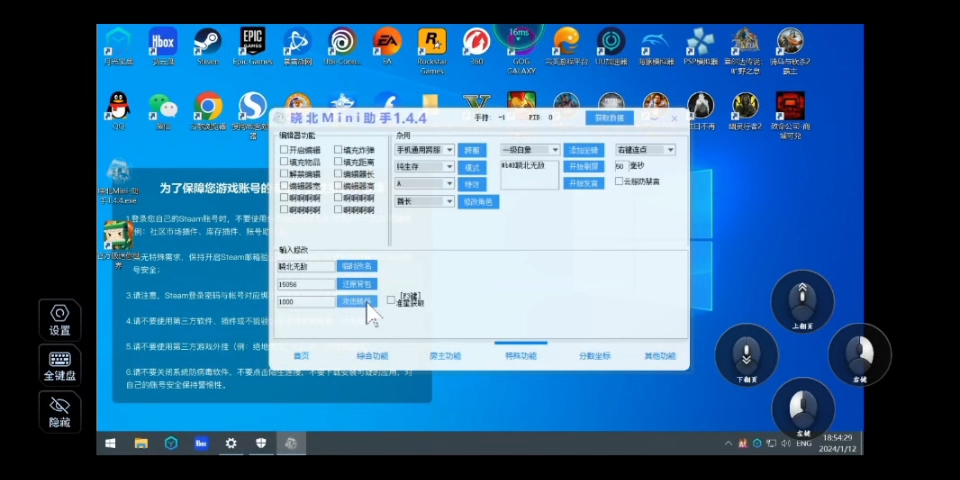Enable the 编辑器高 checkbox
The width and height of the screenshot is (960, 480).
coord(338,186)
